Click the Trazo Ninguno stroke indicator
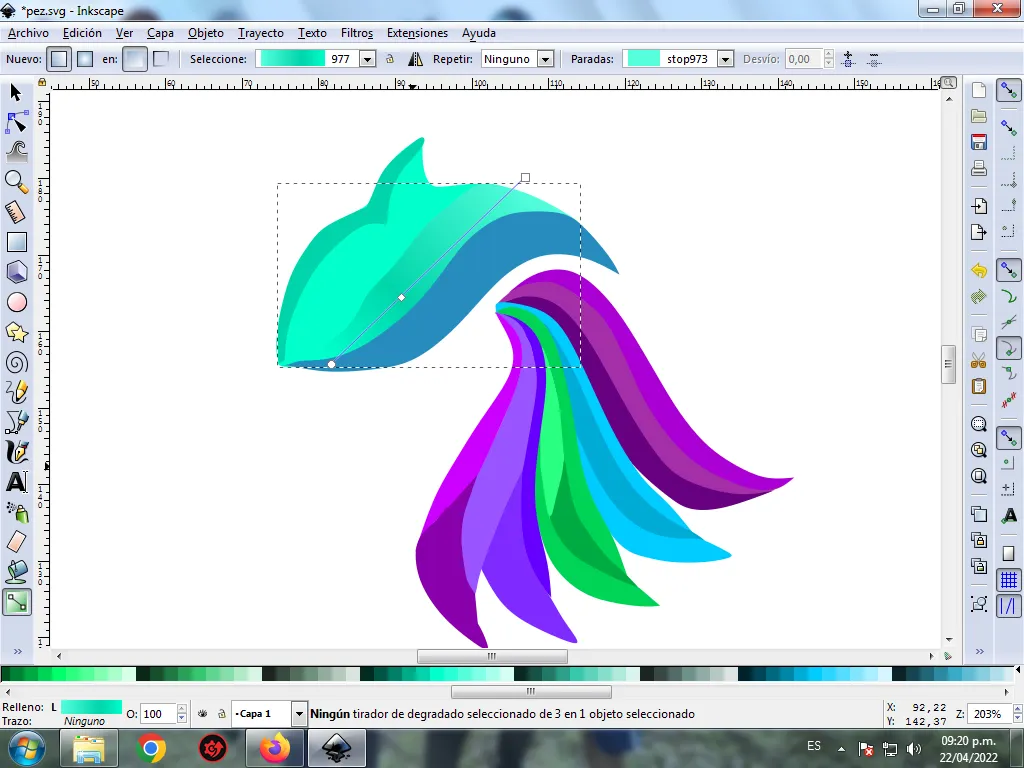Viewport: 1024px width, 768px height. coord(84,721)
